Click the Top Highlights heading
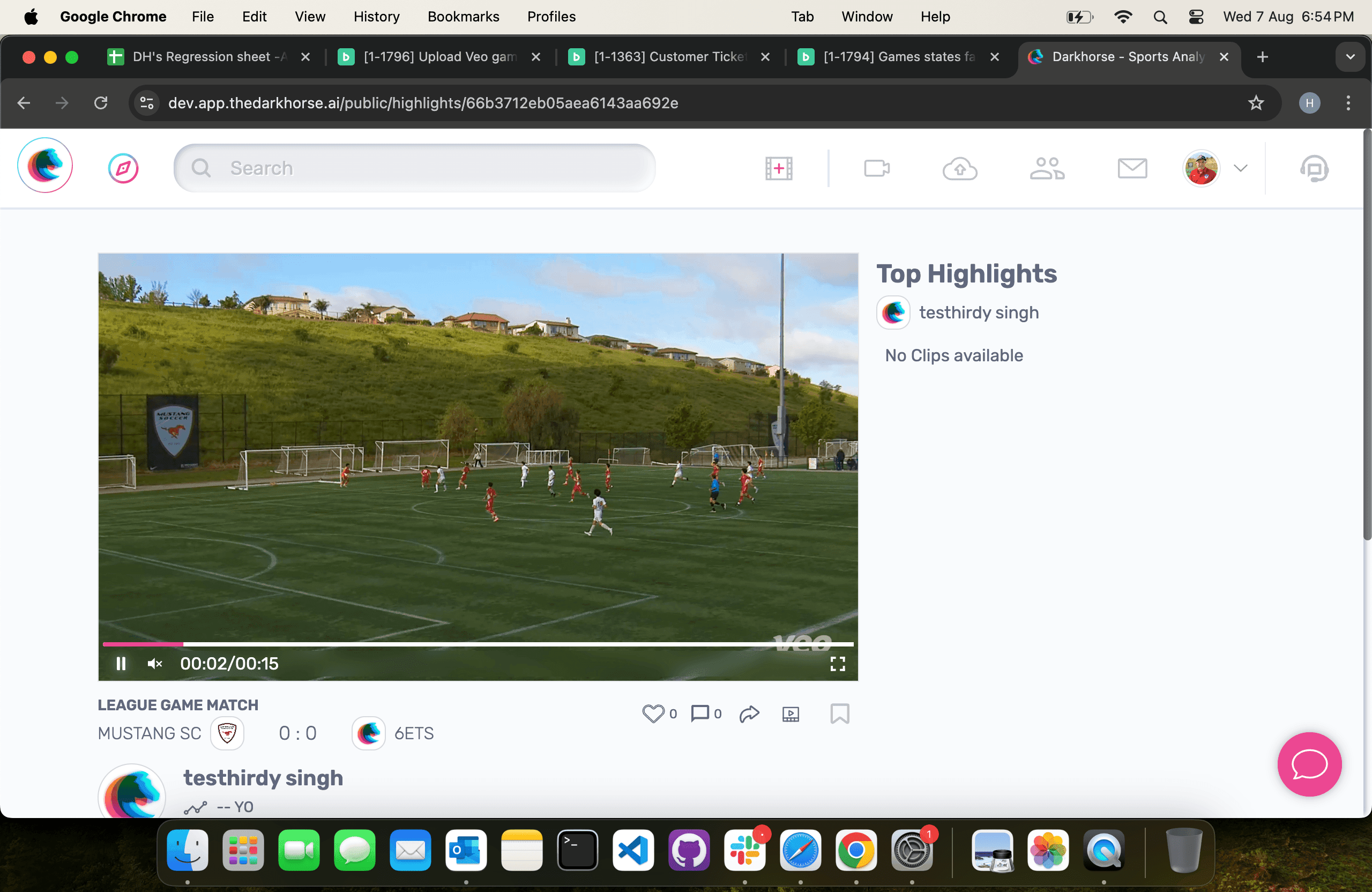 [966, 273]
